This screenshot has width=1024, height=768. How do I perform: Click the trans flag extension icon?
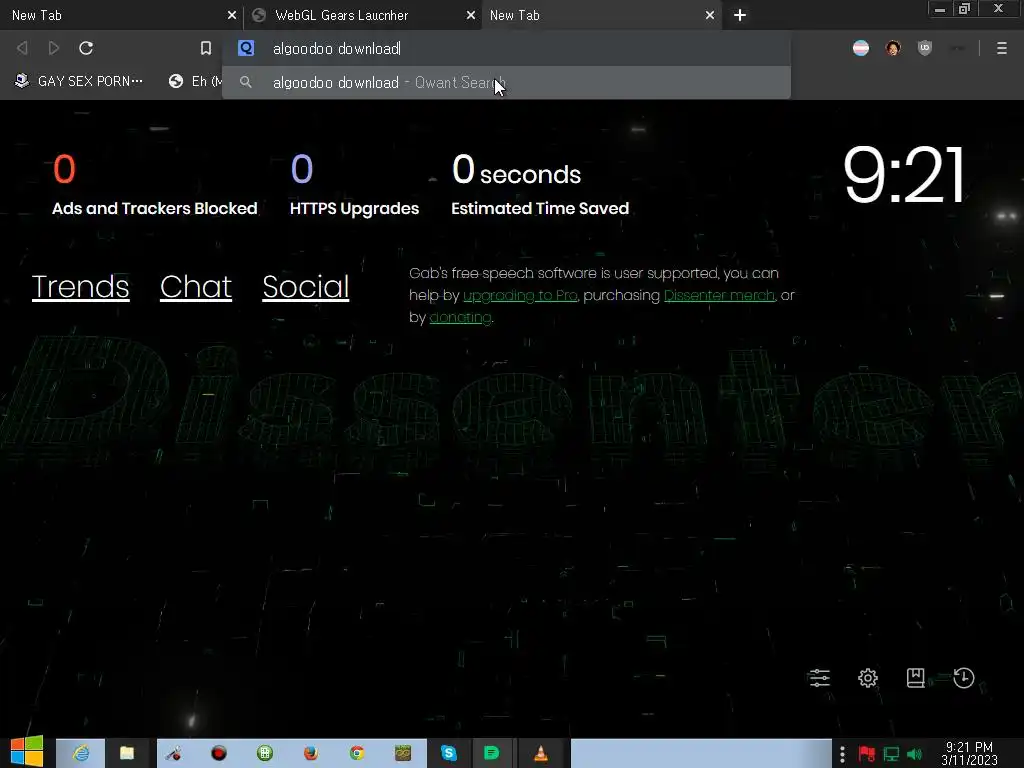tap(861, 48)
